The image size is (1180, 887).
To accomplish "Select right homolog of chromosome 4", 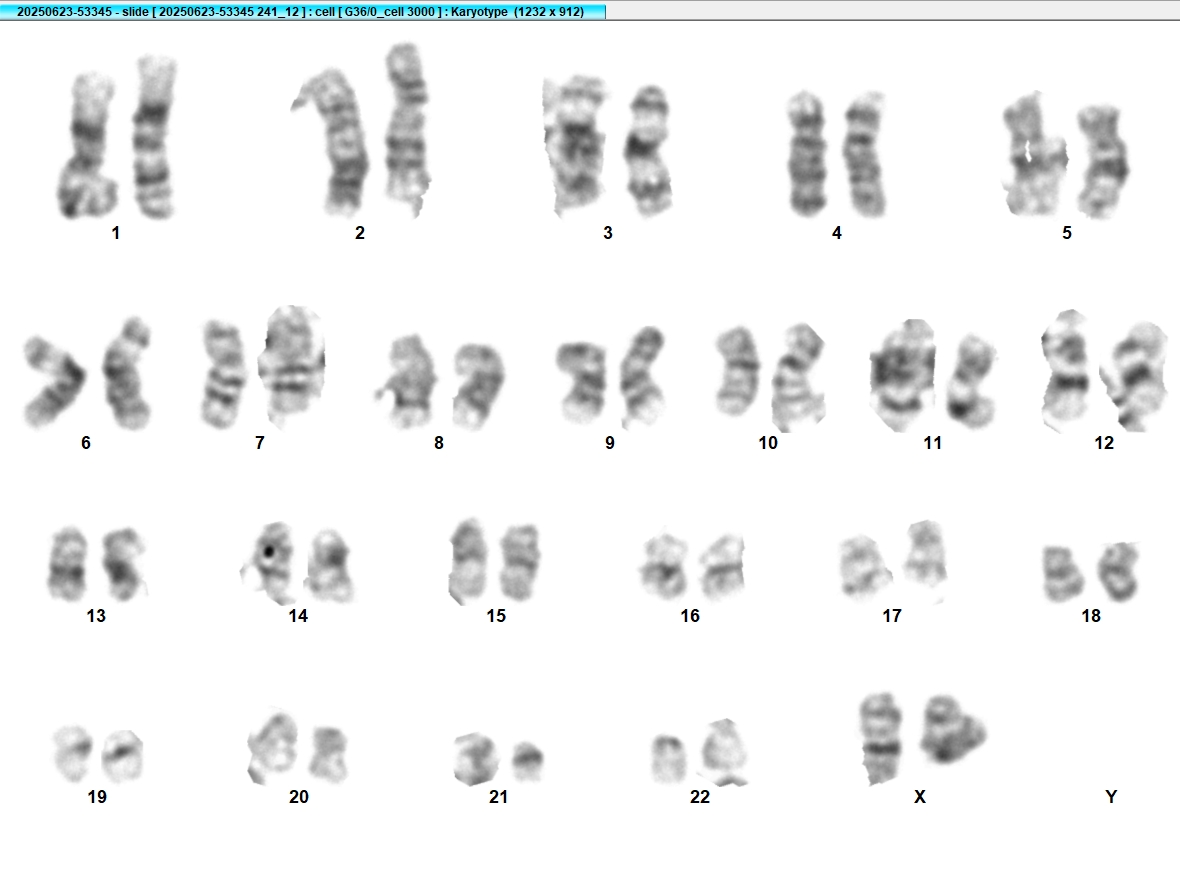I will (x=864, y=155).
